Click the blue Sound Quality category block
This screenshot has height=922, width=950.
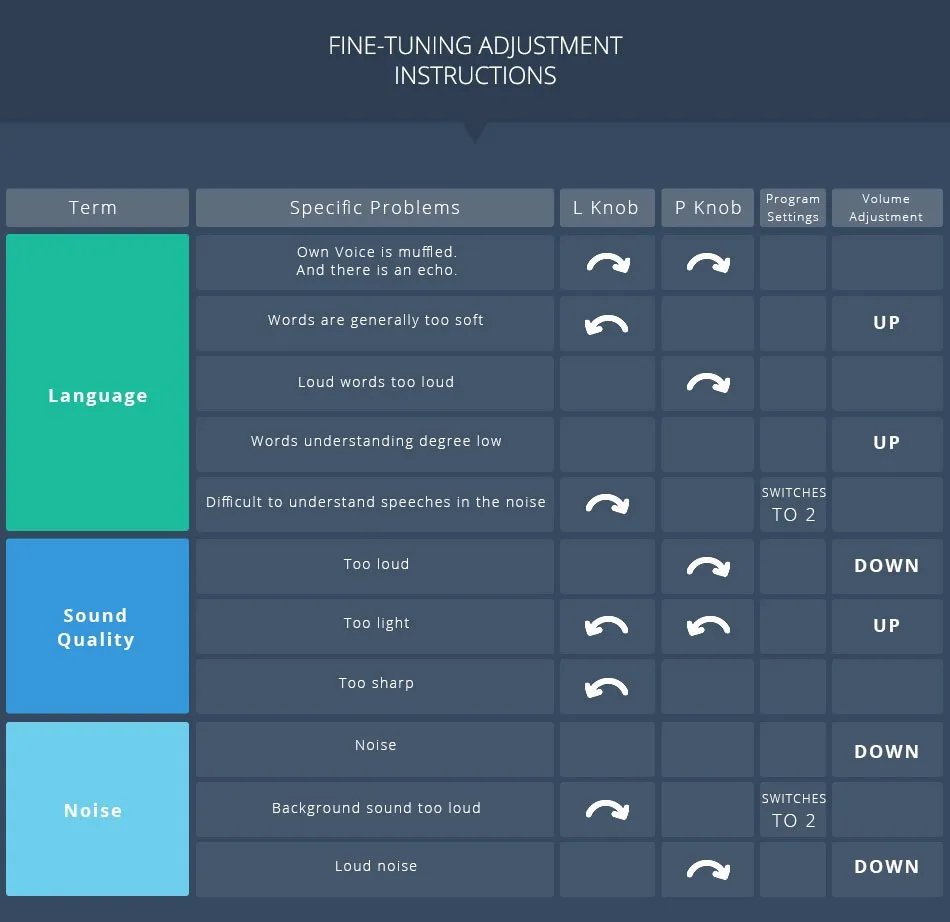tap(98, 626)
